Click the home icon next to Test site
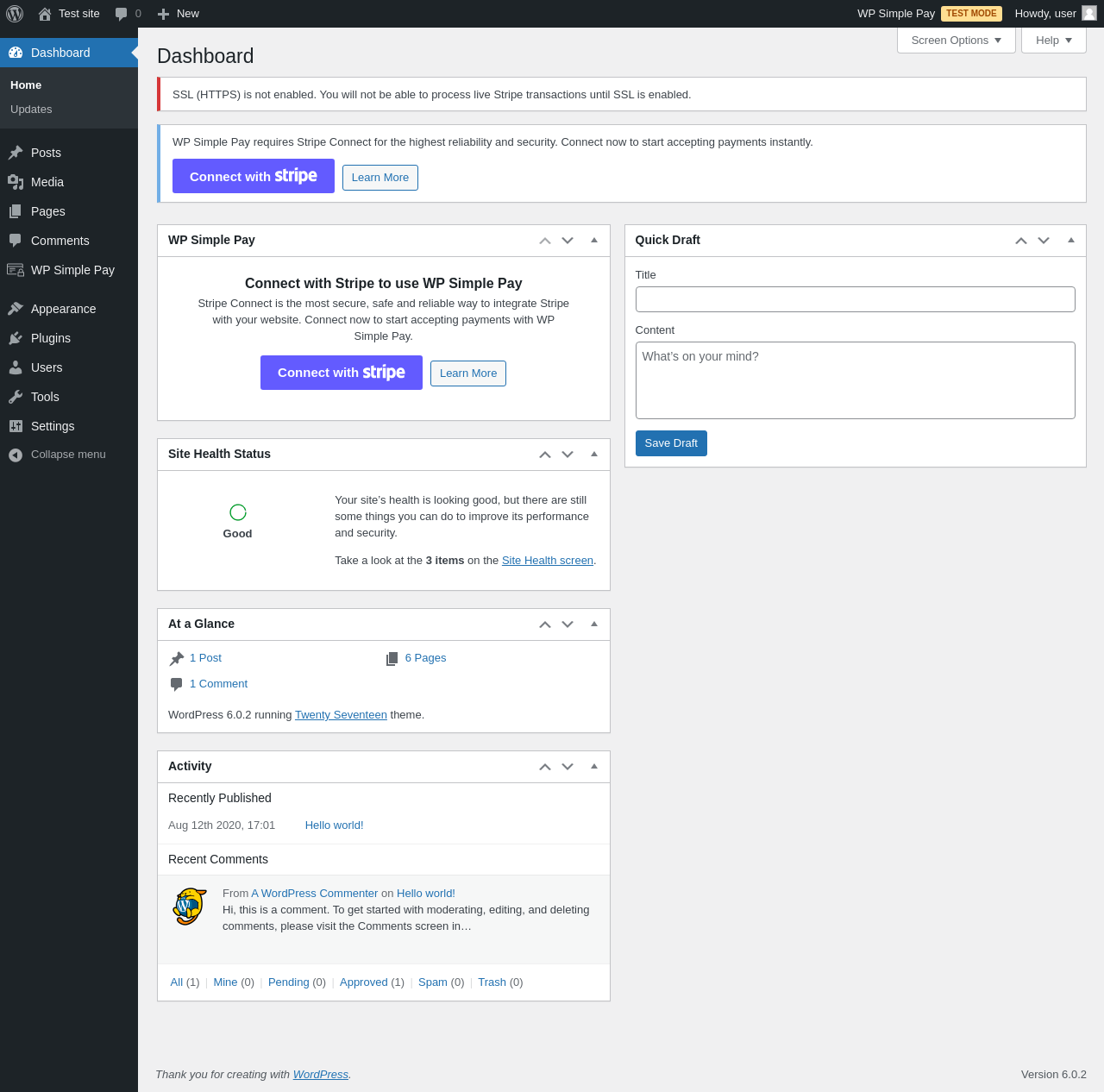Viewport: 1104px width, 1092px height. [45, 14]
